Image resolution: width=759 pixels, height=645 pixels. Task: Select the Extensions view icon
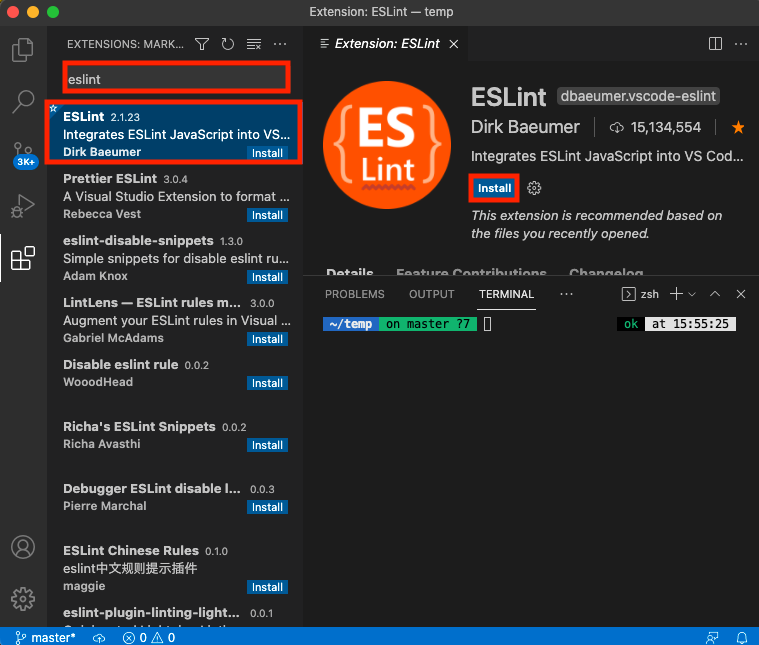tap(23, 258)
